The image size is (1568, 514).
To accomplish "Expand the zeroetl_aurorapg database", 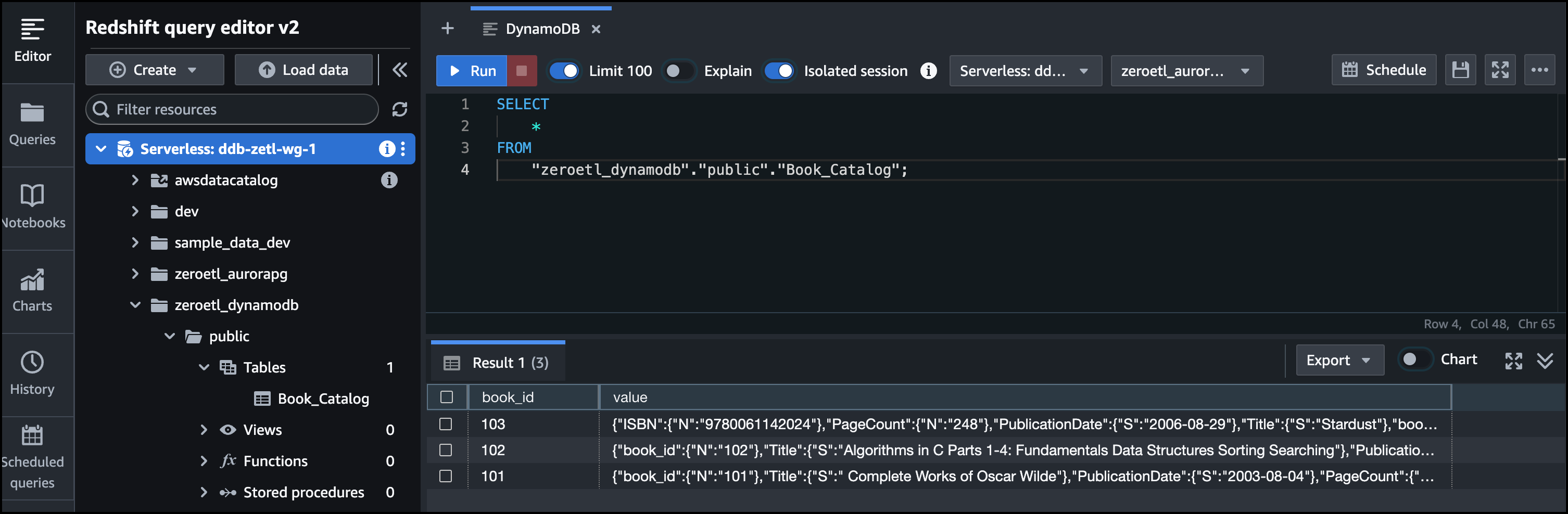I will 135,274.
